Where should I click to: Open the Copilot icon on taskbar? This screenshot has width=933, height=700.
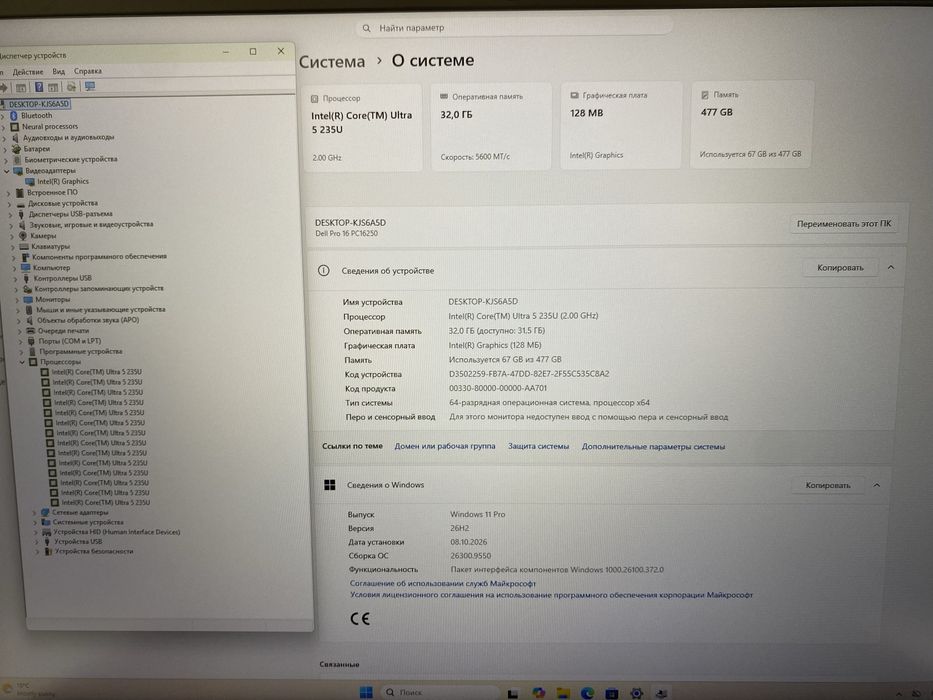tap(538, 692)
